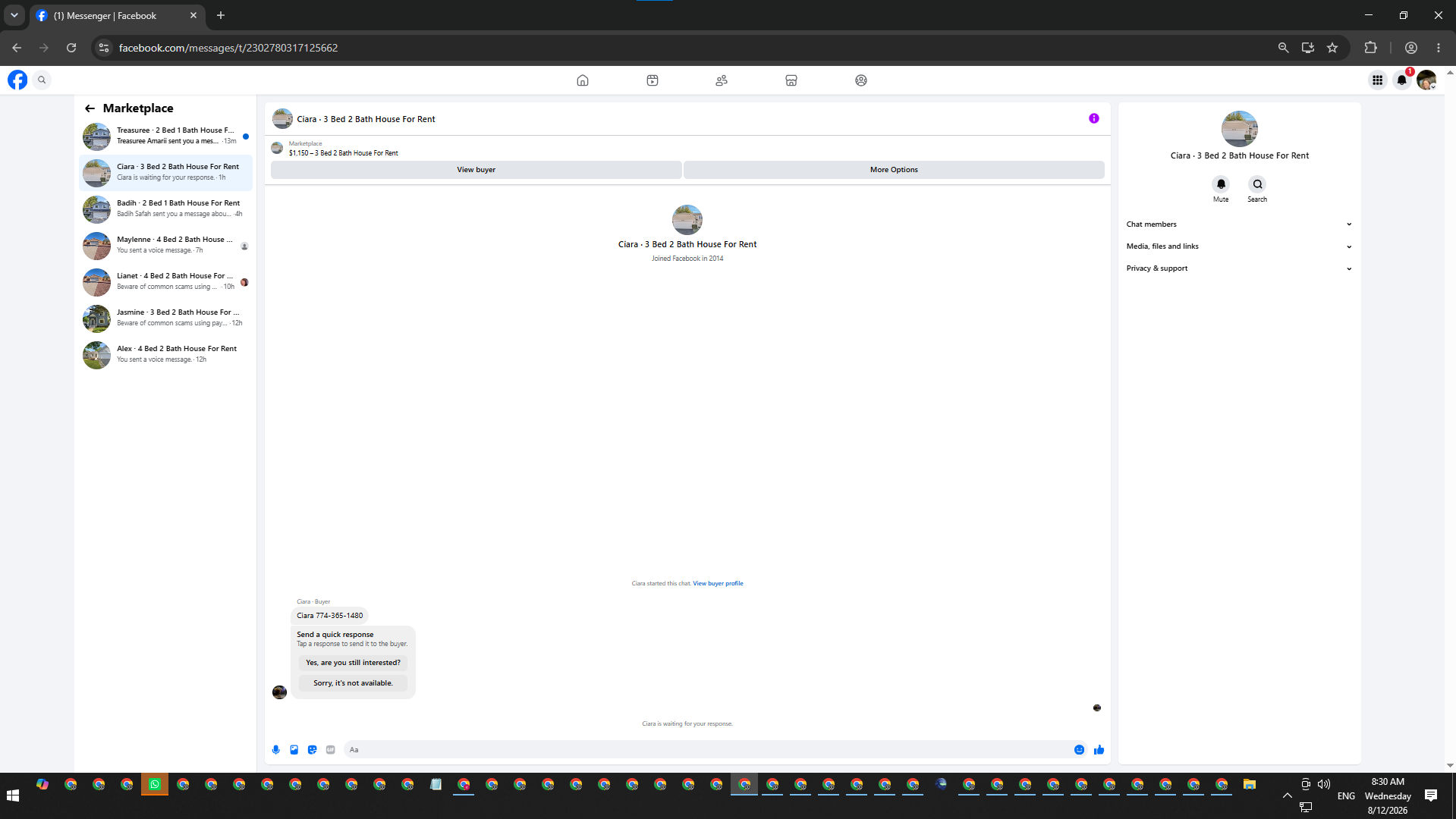This screenshot has height=819, width=1456.
Task: Open the taskbar volume control
Action: tap(1324, 785)
